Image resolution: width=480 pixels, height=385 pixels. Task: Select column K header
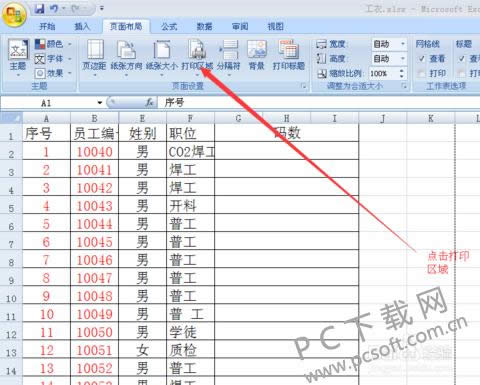click(x=431, y=118)
